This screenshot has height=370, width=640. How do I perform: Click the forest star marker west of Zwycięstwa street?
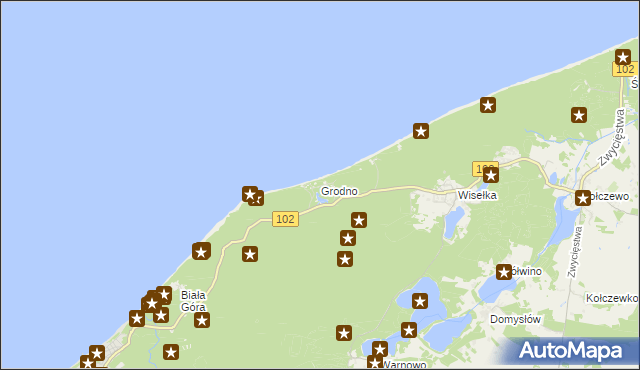click(579, 115)
